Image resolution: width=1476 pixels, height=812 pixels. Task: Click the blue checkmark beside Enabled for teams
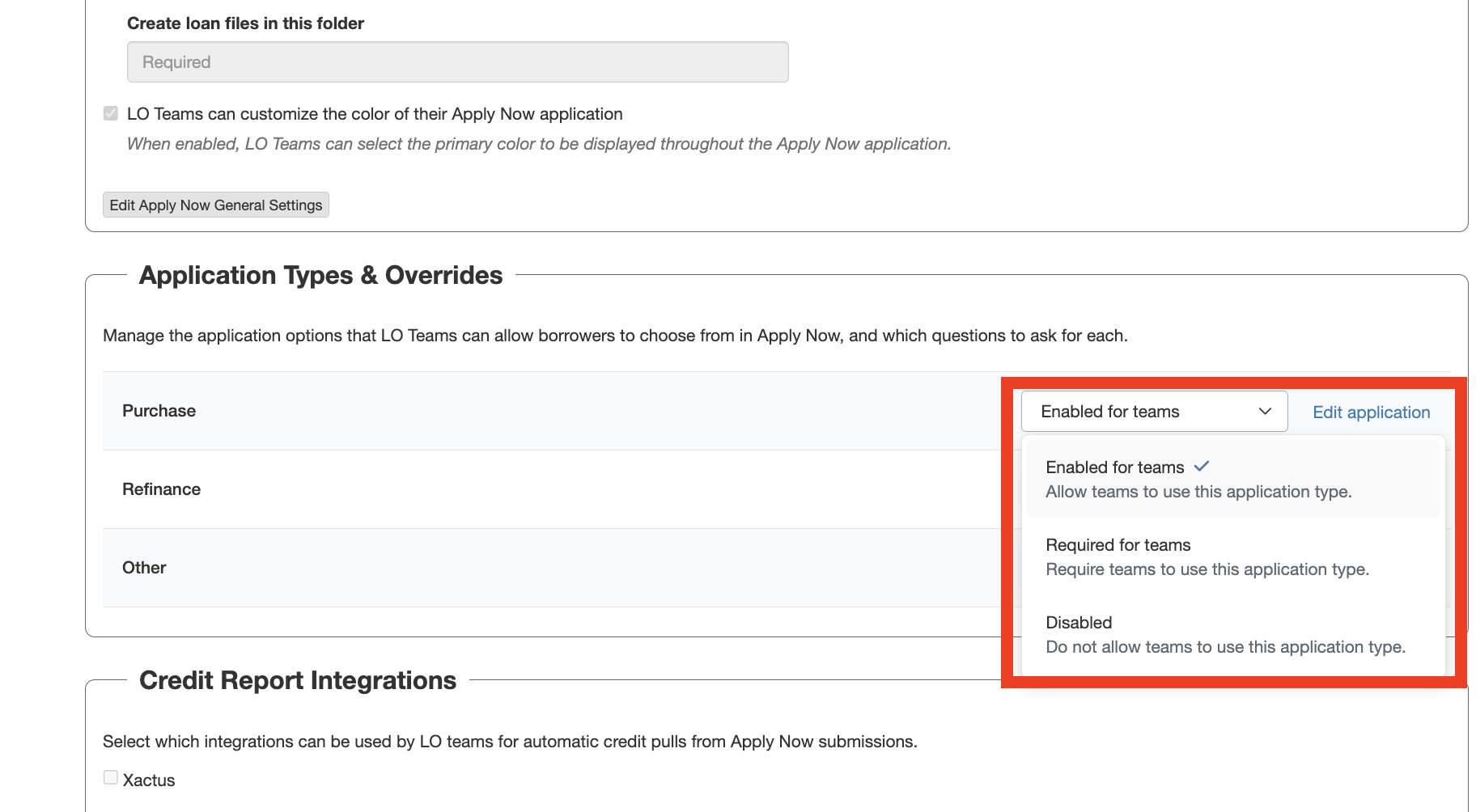coord(1202,467)
